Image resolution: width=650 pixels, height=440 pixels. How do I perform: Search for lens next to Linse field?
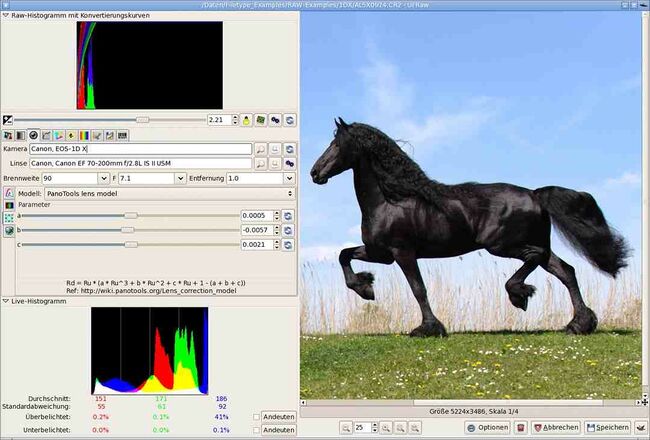[x=259, y=163]
